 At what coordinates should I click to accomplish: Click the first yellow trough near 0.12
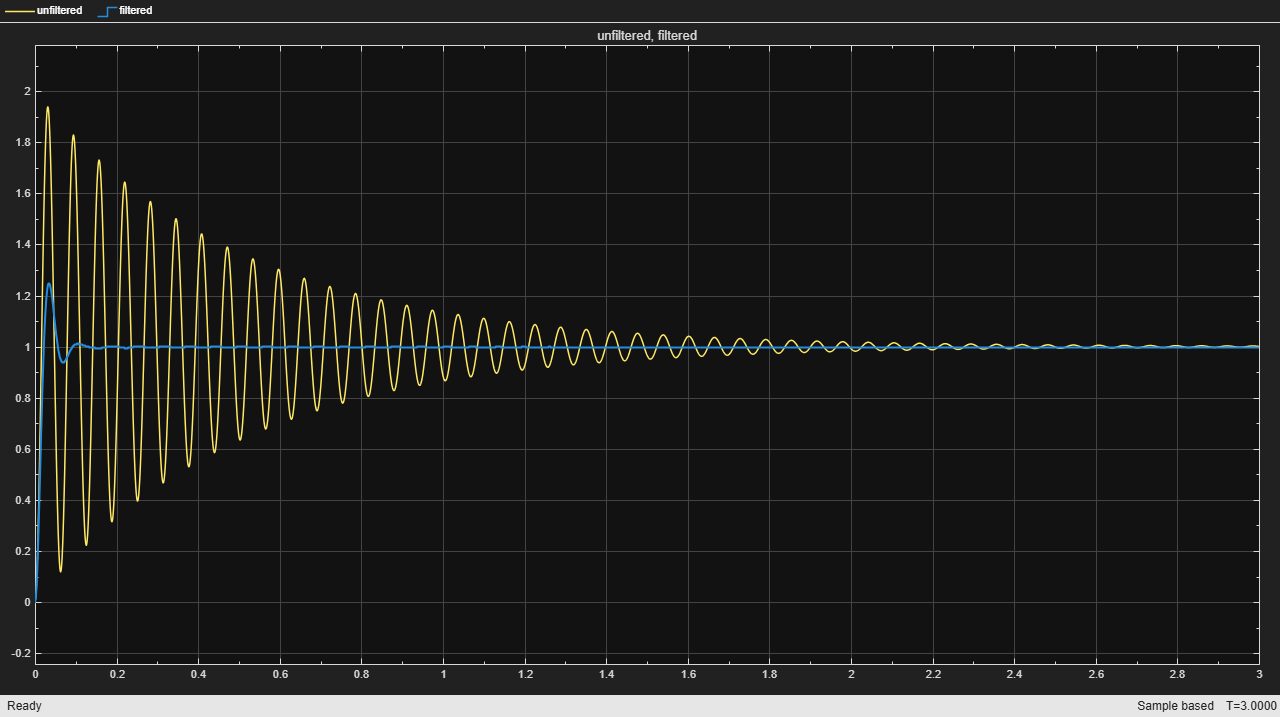coord(61,571)
